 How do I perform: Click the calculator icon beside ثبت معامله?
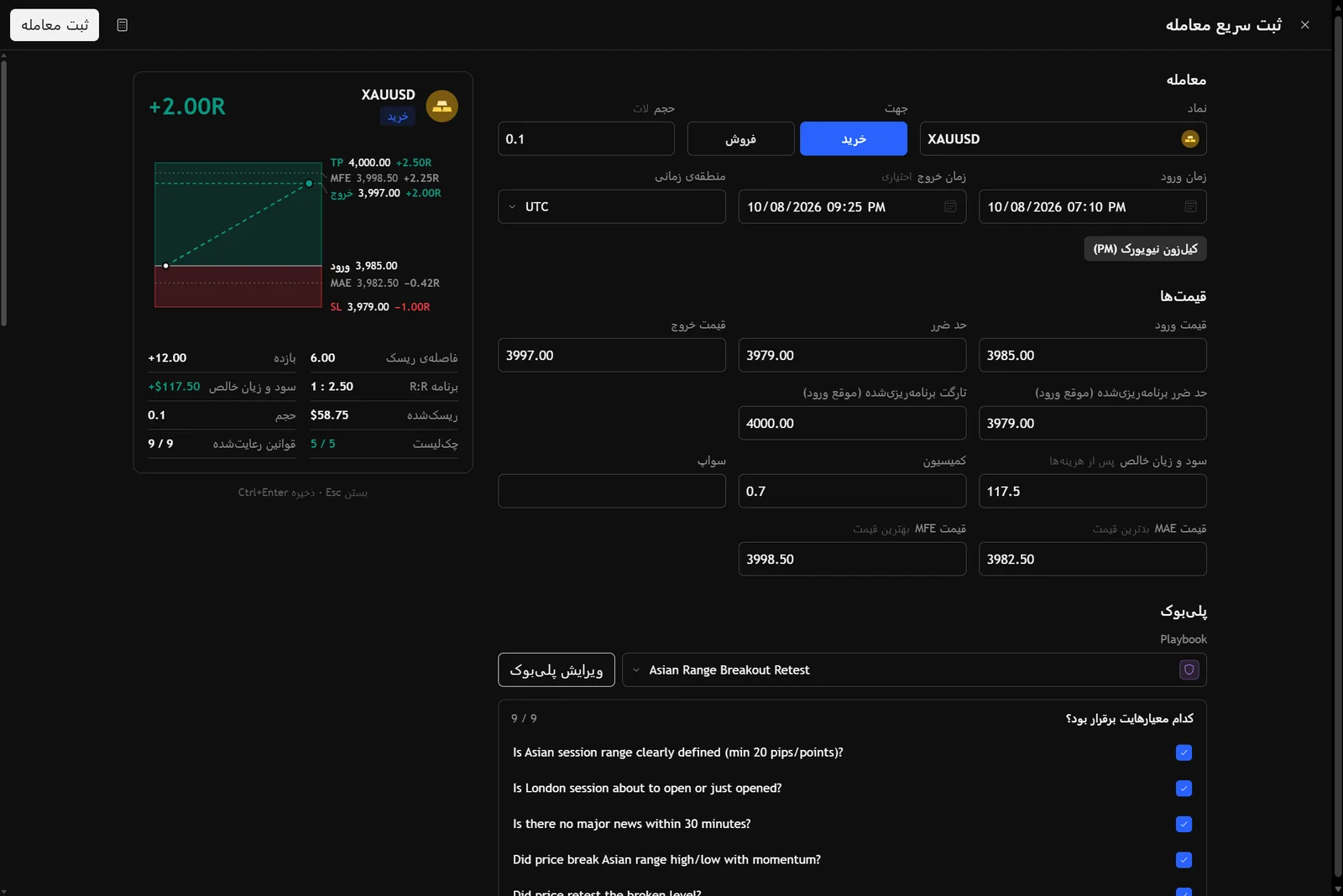tap(123, 25)
